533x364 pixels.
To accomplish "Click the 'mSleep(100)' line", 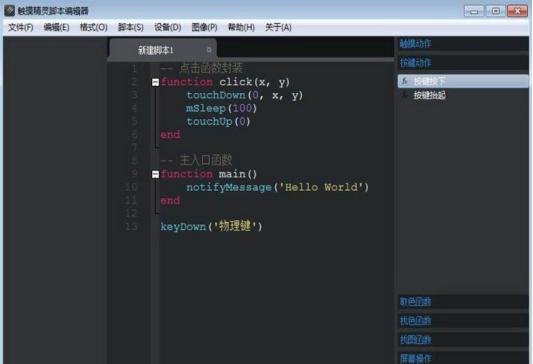I will (x=221, y=108).
